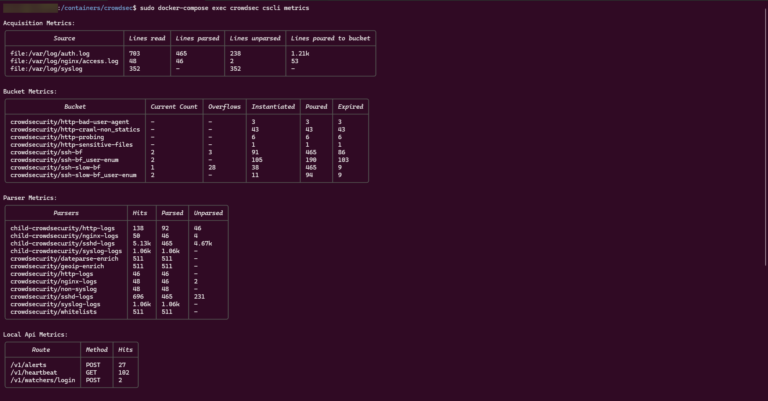Click the 'Acquisition Metrics:' heading
This screenshot has height=401, width=768.
coord(39,23)
